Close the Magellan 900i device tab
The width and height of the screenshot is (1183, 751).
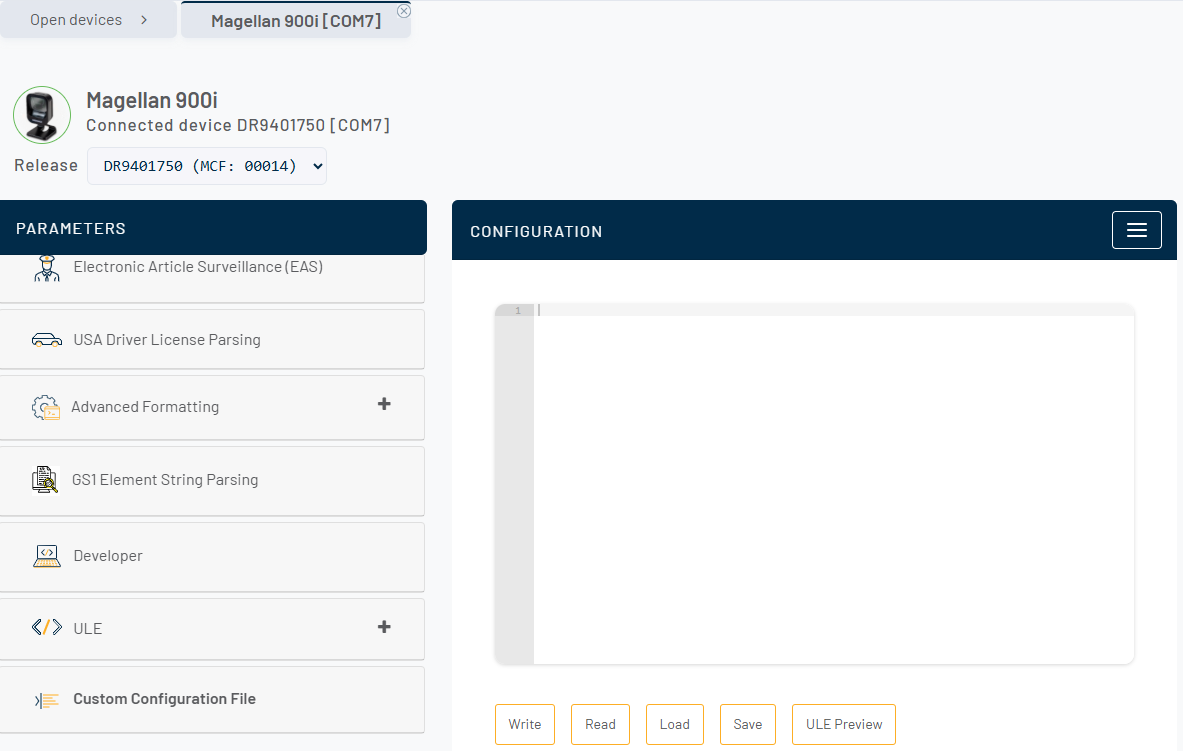click(x=404, y=11)
